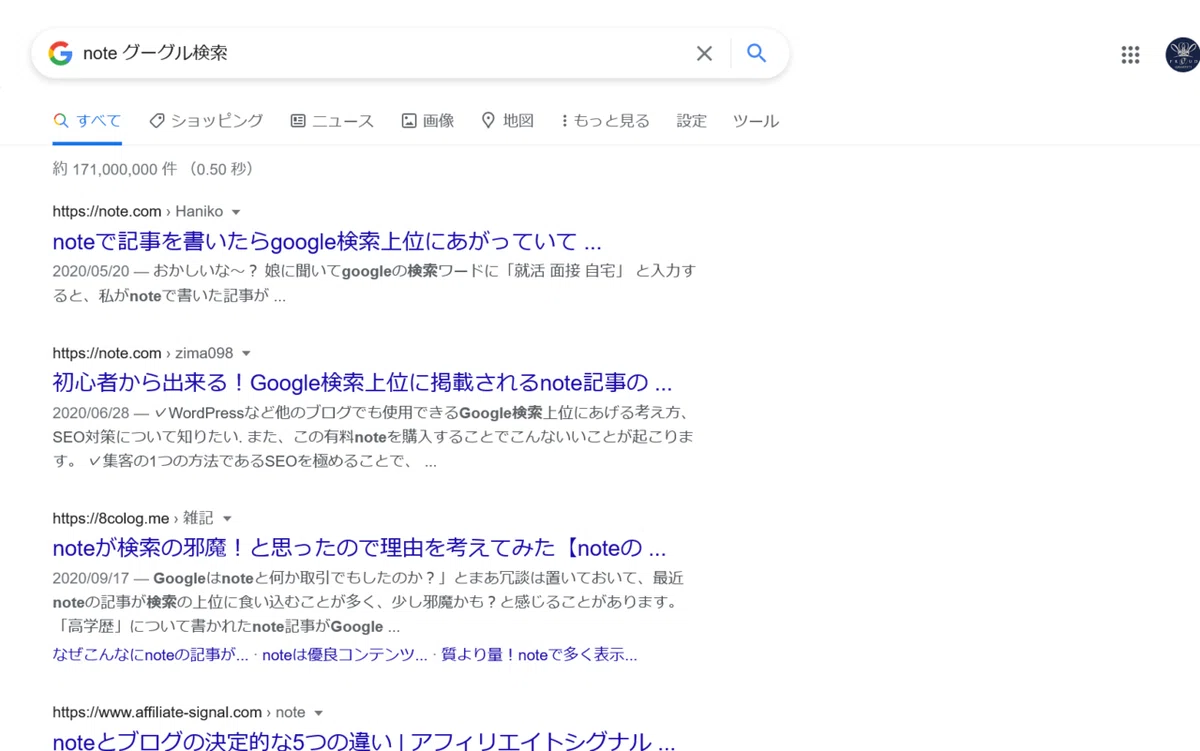
Task: Open the account profile avatar
Action: (1183, 55)
